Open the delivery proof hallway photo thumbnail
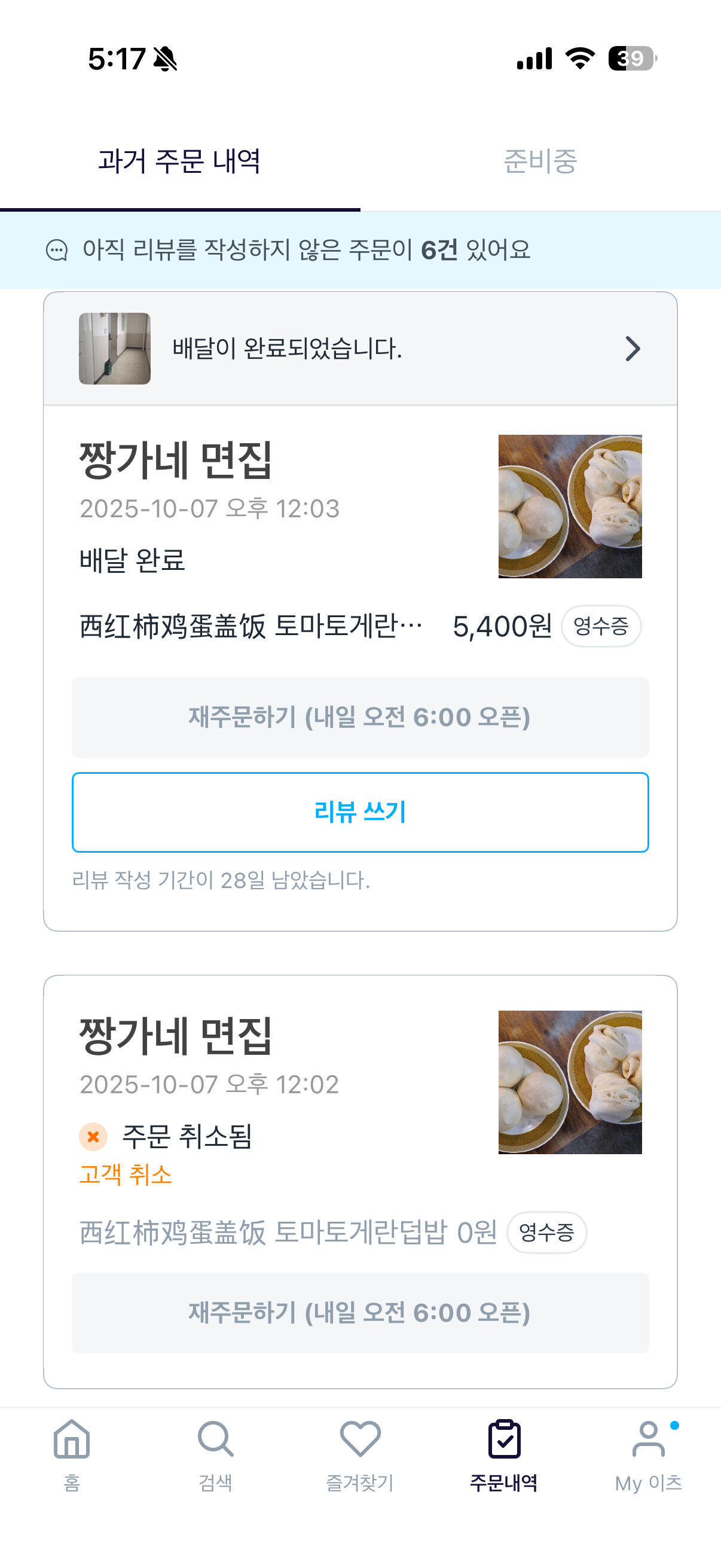Viewport: 721px width, 1568px height. (114, 349)
